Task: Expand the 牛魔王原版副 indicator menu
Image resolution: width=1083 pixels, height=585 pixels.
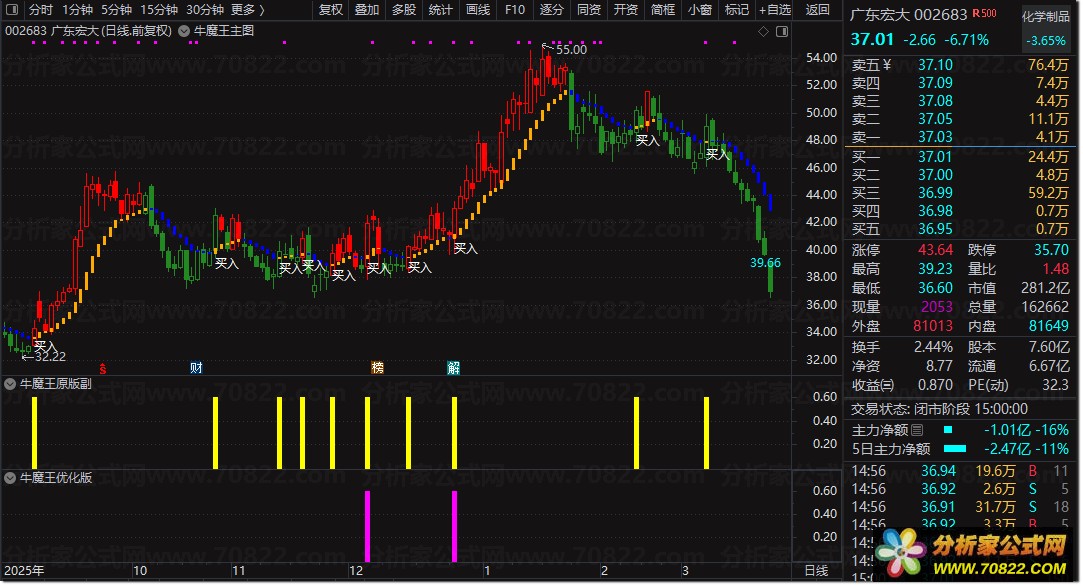Action: [x=13, y=383]
